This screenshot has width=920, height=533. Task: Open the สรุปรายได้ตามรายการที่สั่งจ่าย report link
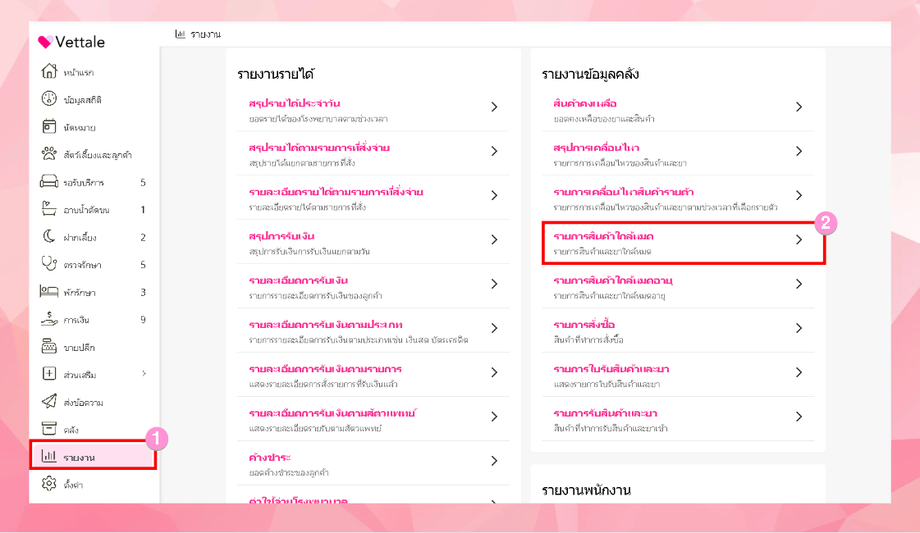[319, 148]
